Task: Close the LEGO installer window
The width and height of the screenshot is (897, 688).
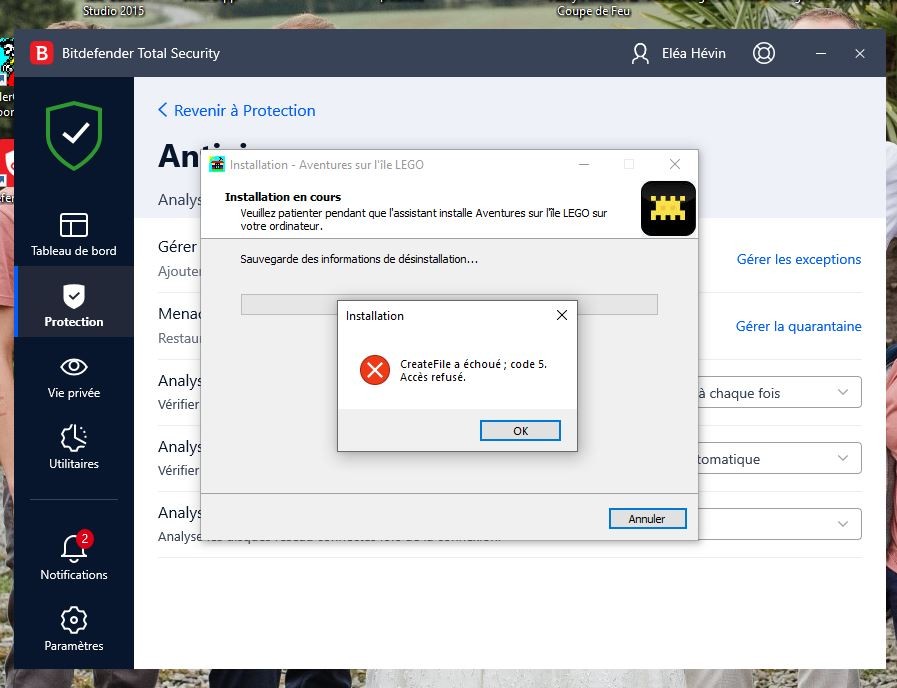Action: pos(675,164)
